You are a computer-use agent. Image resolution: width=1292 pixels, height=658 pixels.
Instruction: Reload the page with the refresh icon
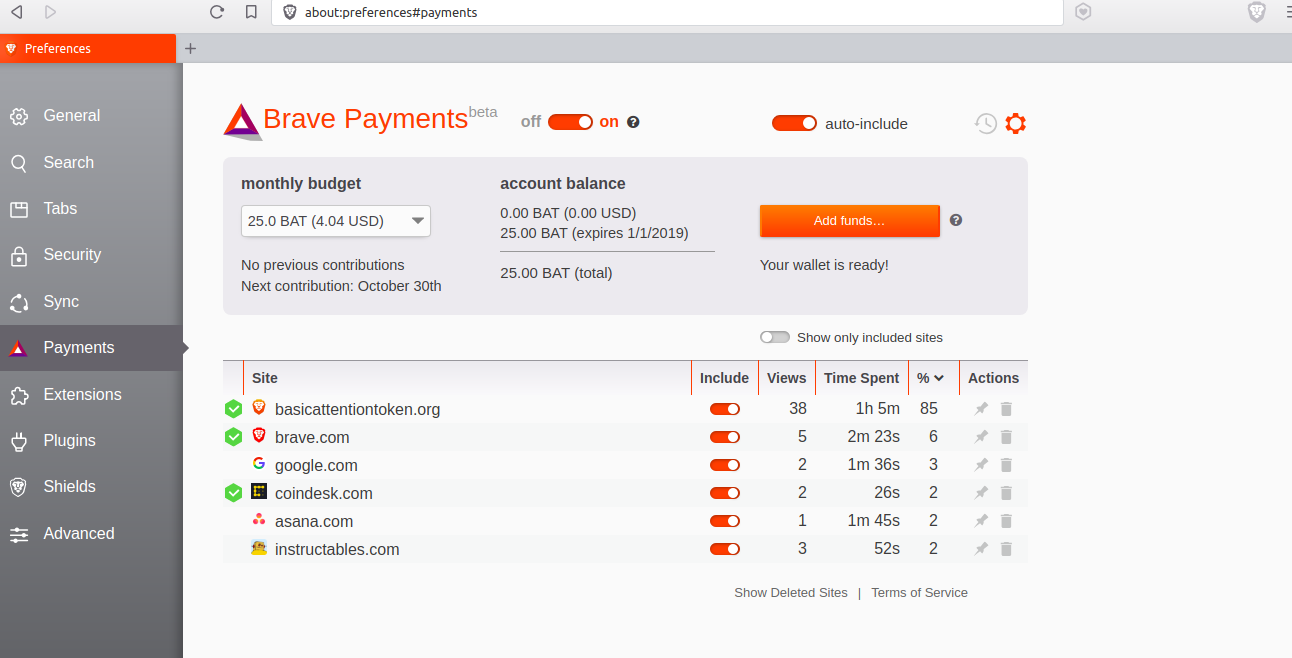click(x=217, y=12)
